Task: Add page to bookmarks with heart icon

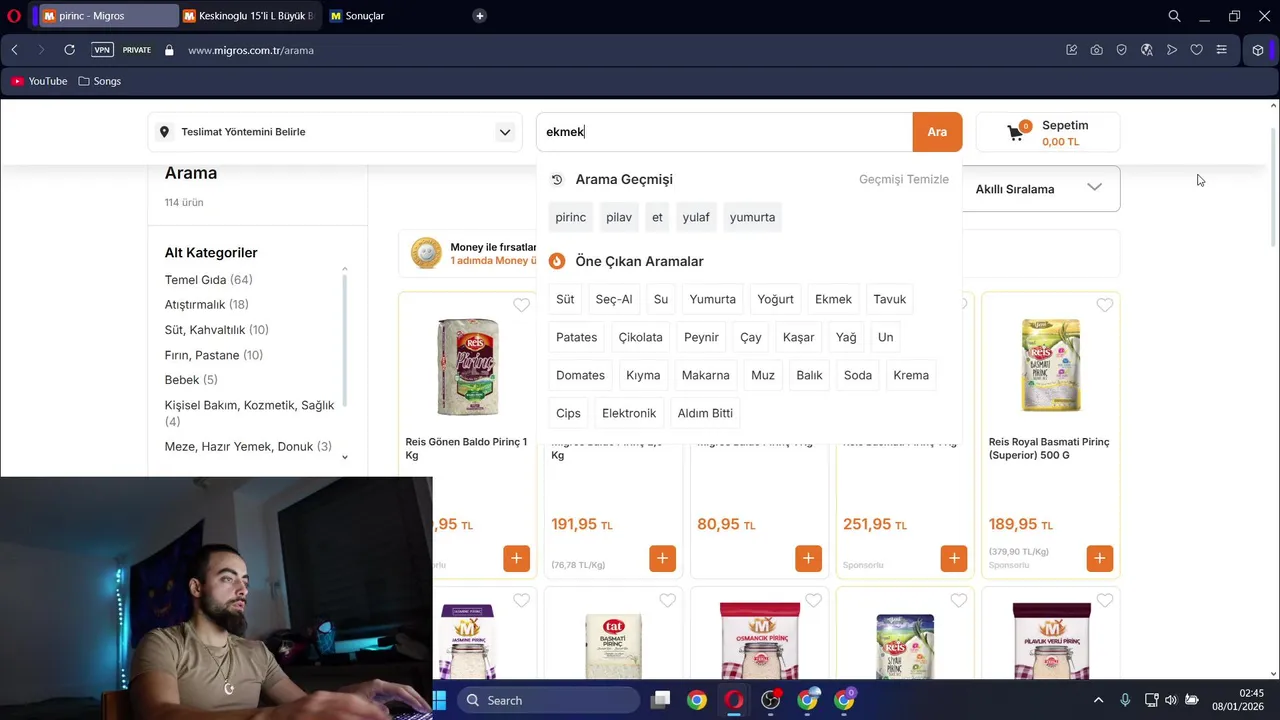Action: 1196,50
